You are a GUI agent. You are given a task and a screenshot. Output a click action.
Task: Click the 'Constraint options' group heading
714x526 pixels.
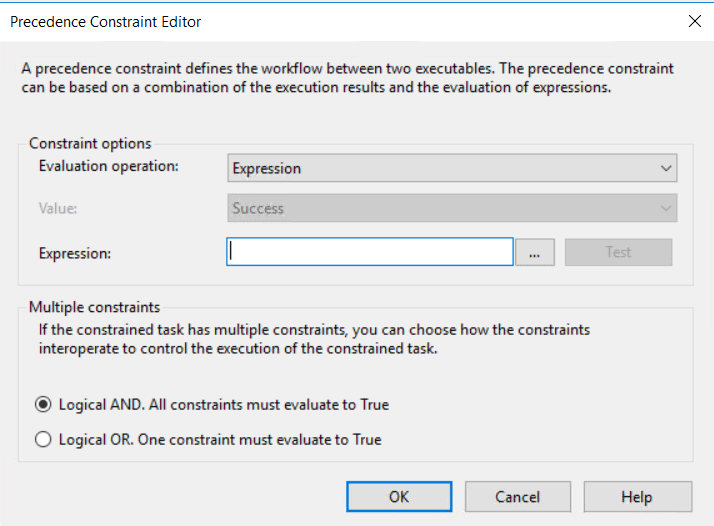[90, 143]
